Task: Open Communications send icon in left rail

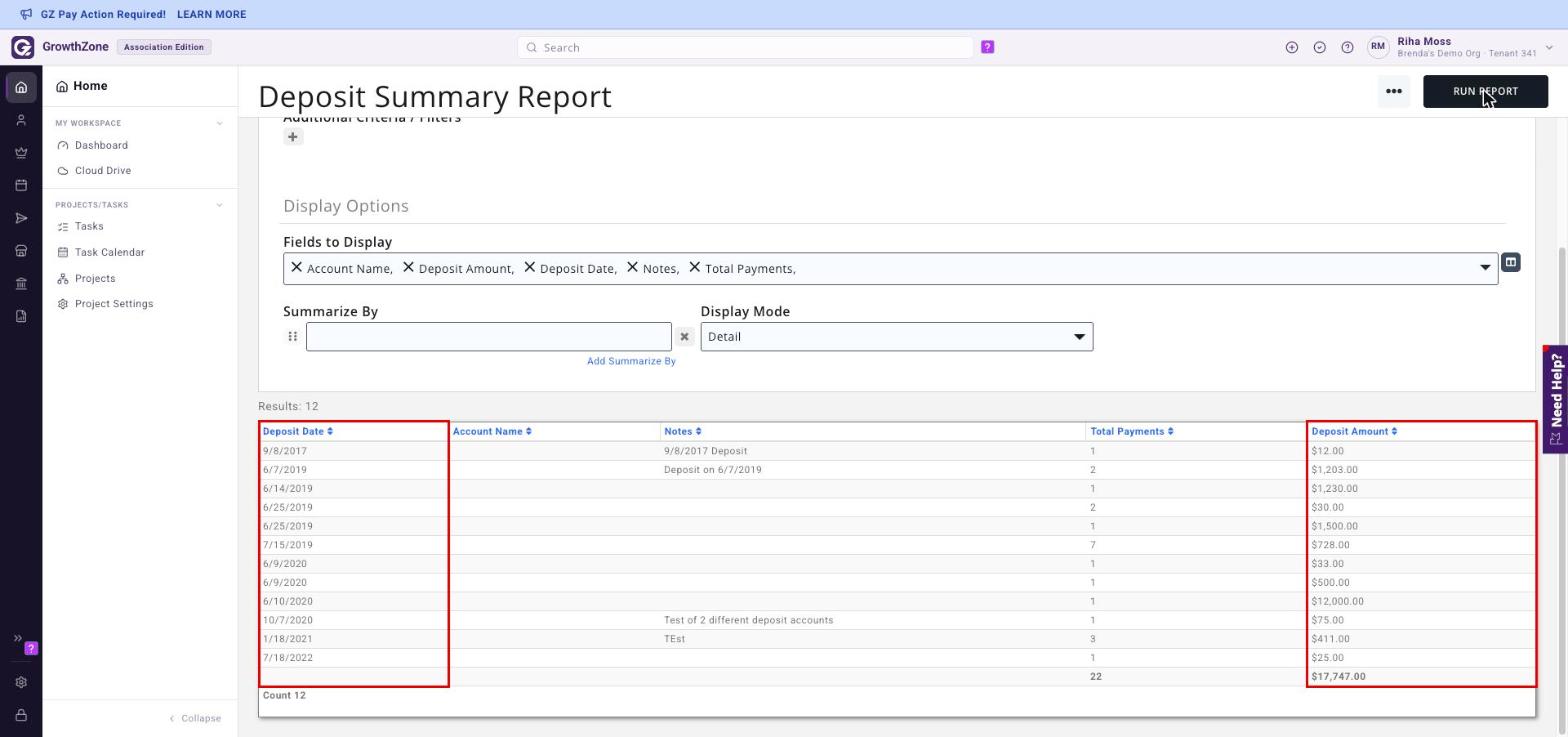Action: click(x=21, y=218)
